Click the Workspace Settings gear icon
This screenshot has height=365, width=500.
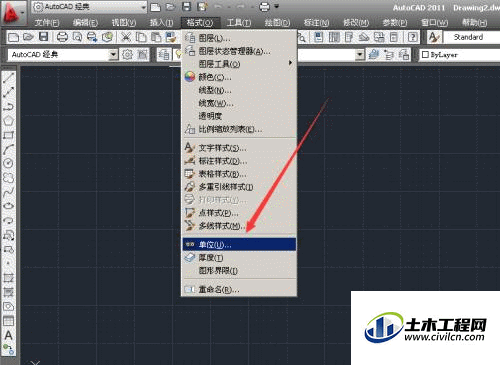click(127, 54)
